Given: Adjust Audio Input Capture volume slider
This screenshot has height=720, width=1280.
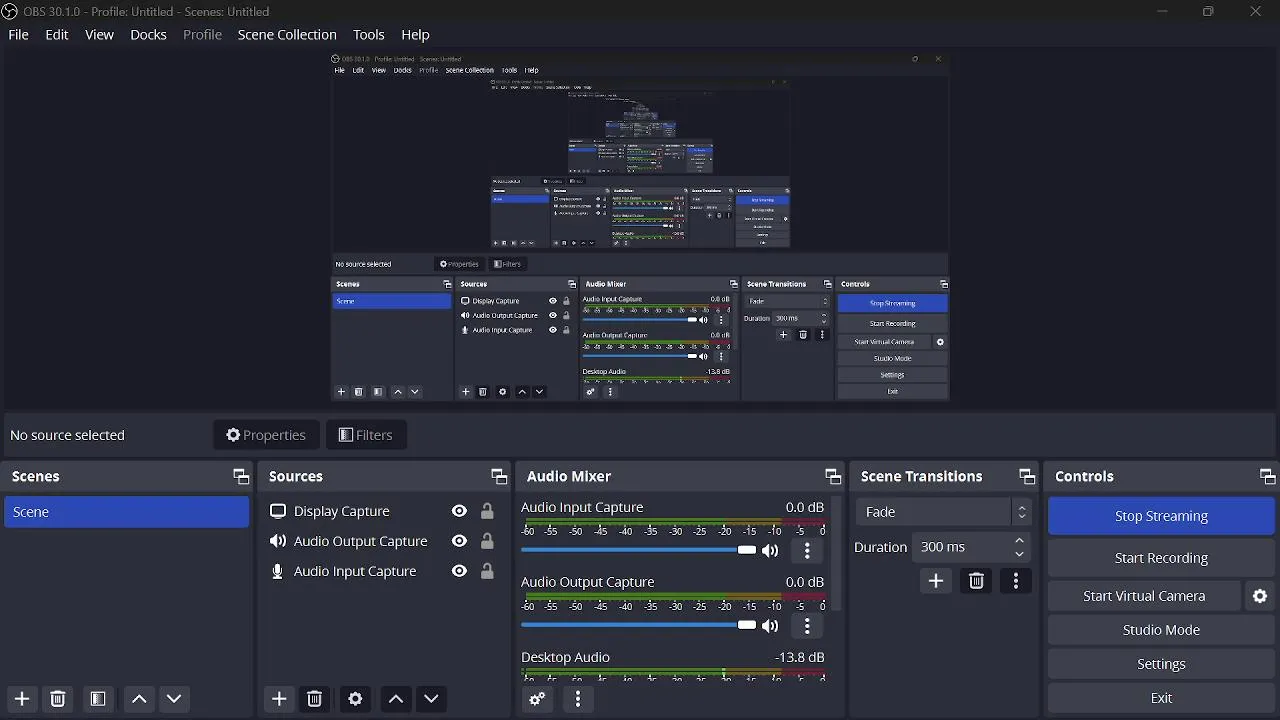Looking at the screenshot, I should click(x=638, y=550).
